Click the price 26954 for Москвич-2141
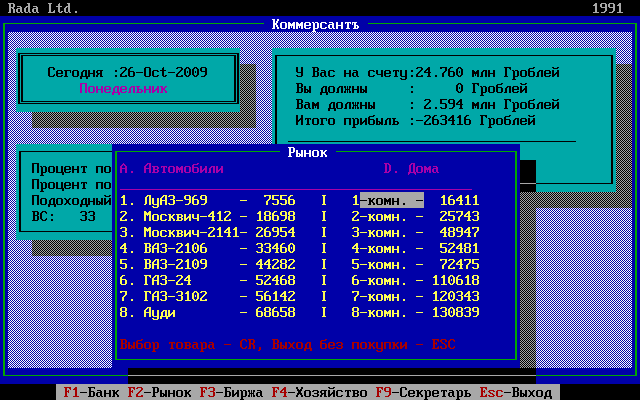This screenshot has width=640, height=400. coord(276,232)
